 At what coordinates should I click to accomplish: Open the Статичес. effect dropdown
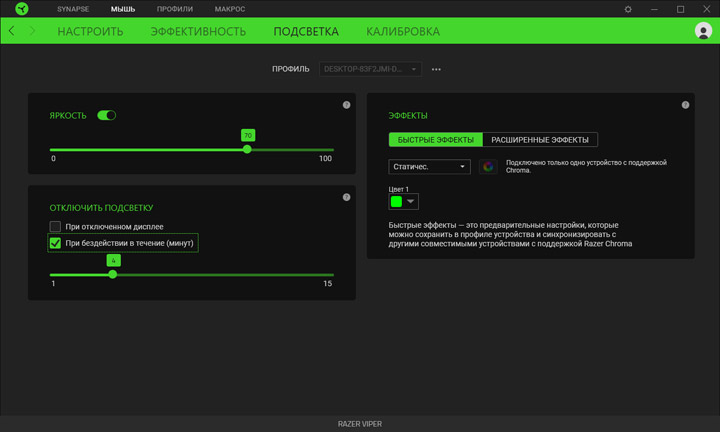[429, 167]
